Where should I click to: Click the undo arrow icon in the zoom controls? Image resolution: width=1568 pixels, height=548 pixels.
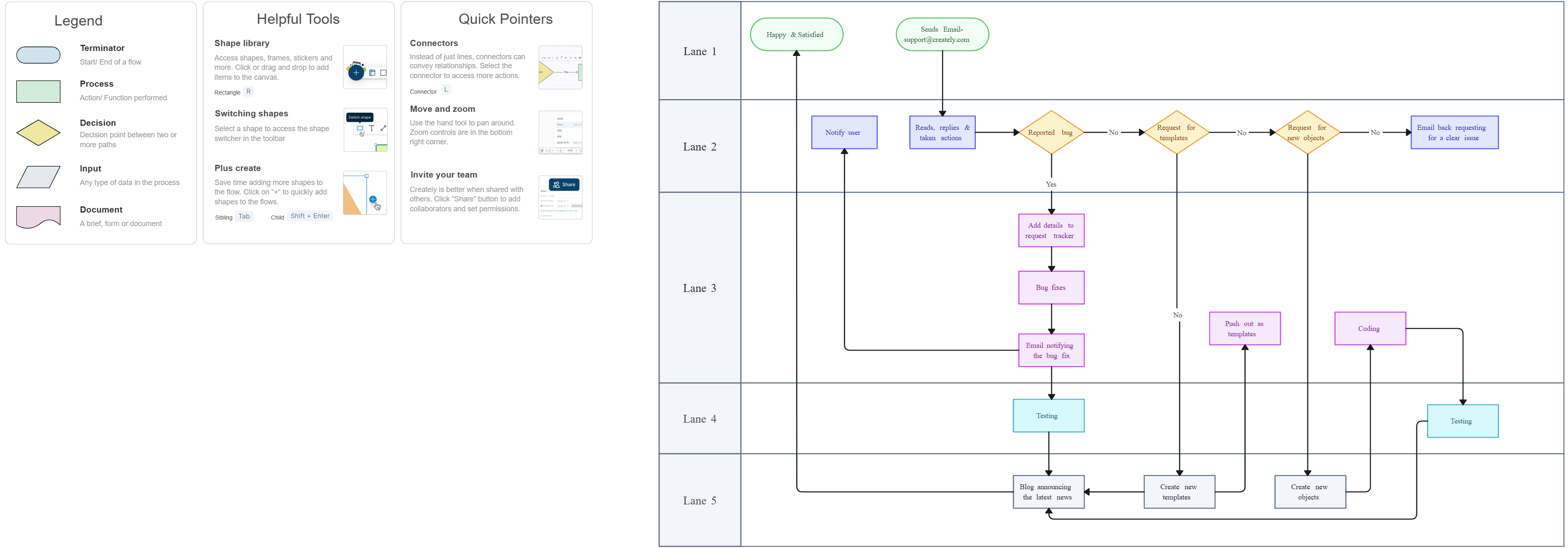tap(554, 150)
